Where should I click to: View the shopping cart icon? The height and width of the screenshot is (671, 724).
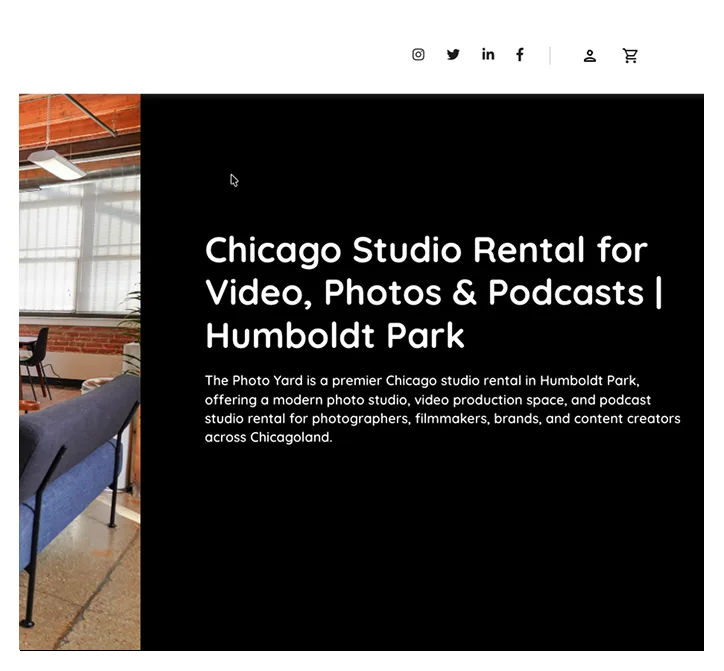click(x=630, y=55)
